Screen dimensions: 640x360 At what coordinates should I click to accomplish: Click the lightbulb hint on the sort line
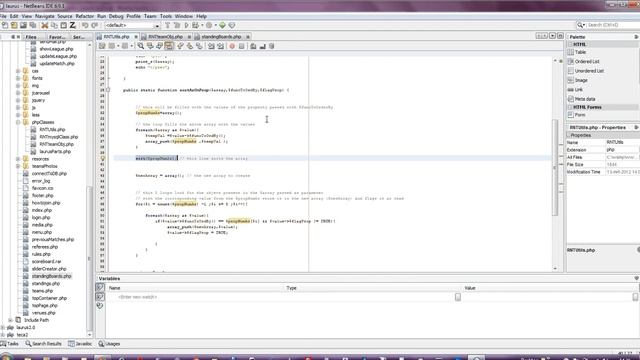pos(102,158)
